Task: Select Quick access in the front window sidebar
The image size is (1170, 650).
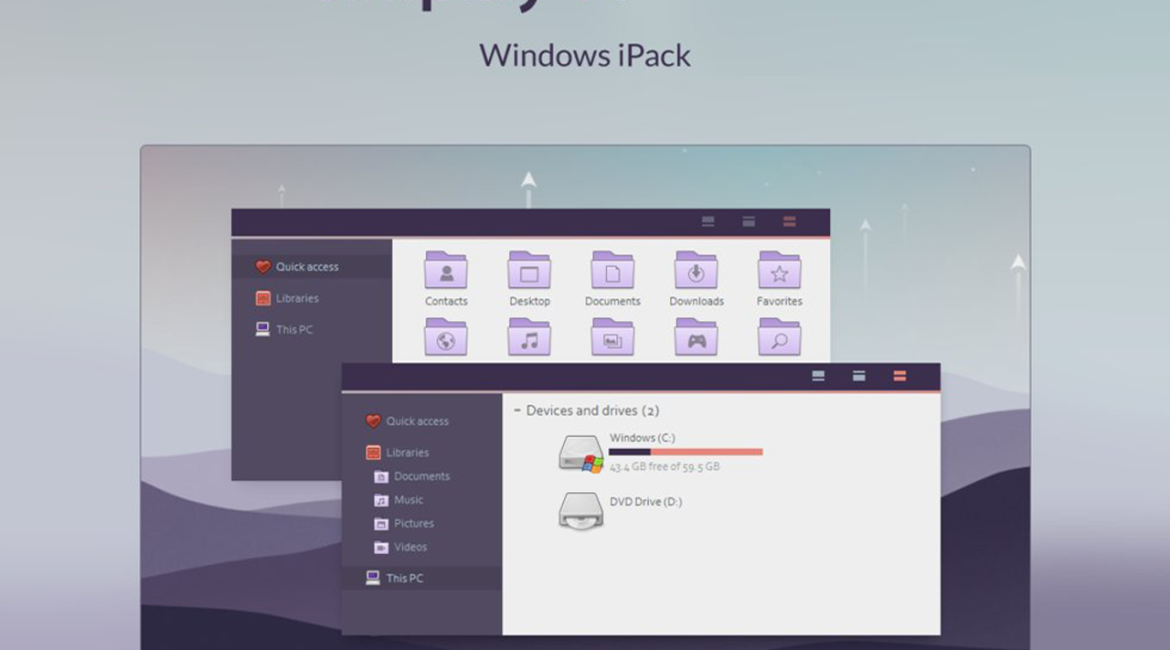Action: 416,421
